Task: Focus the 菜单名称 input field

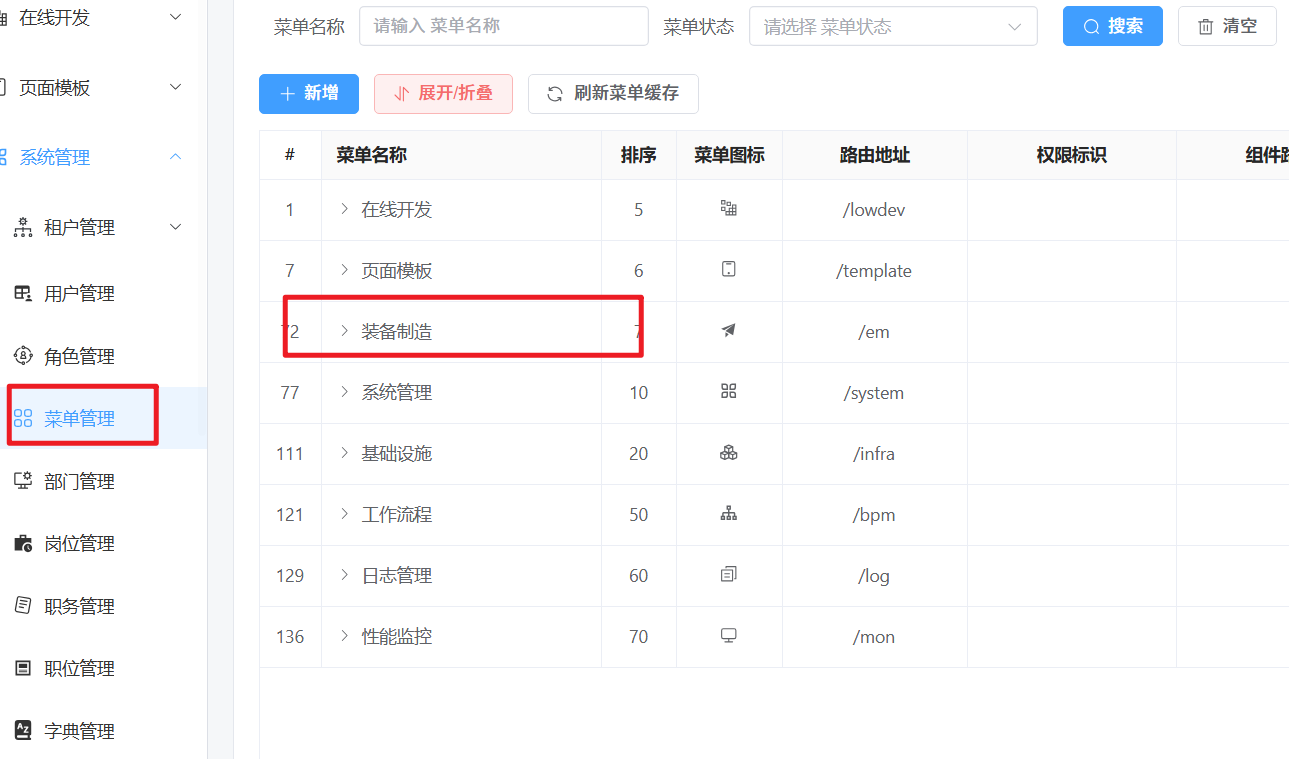Action: click(503, 27)
